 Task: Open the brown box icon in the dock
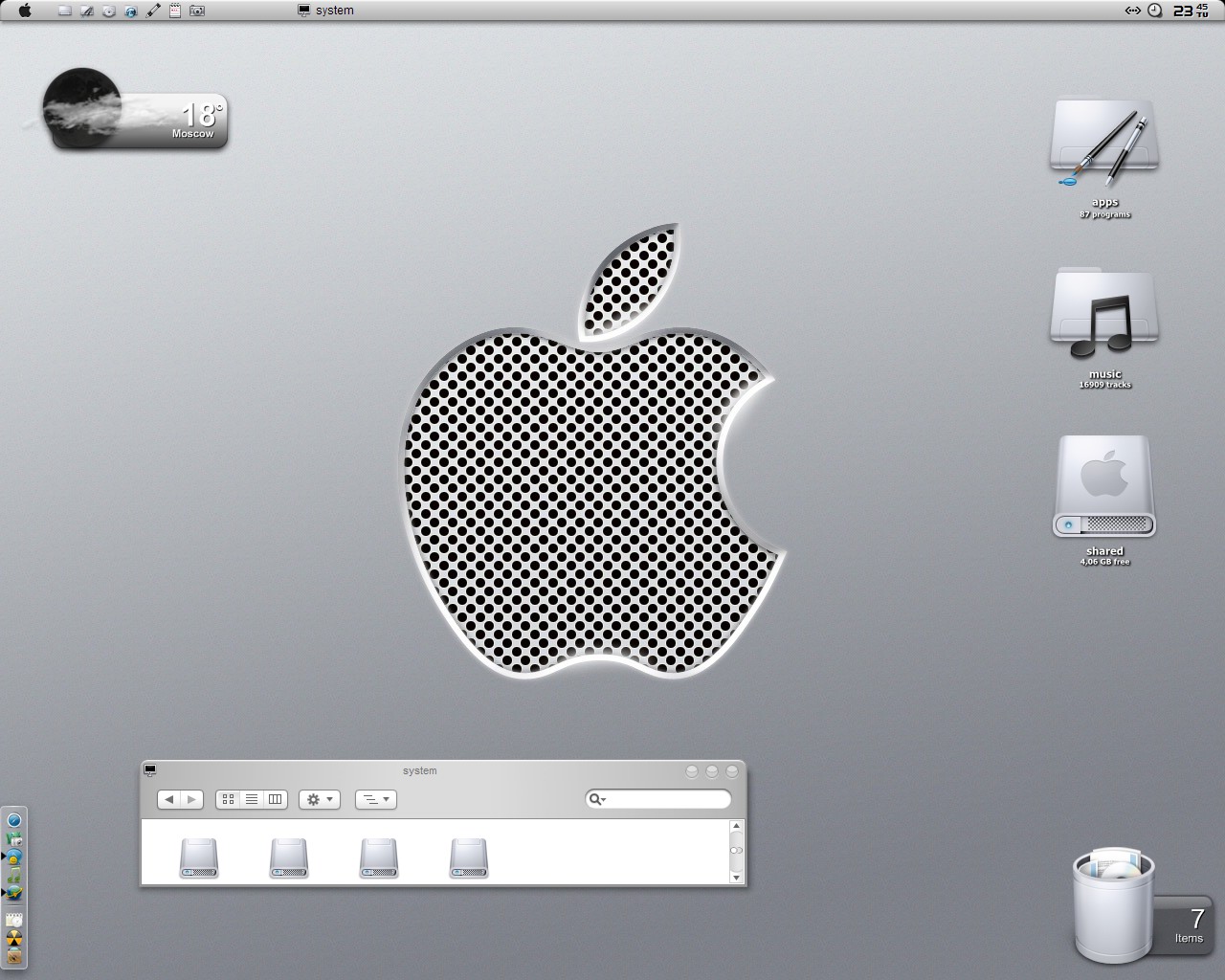coord(14,955)
